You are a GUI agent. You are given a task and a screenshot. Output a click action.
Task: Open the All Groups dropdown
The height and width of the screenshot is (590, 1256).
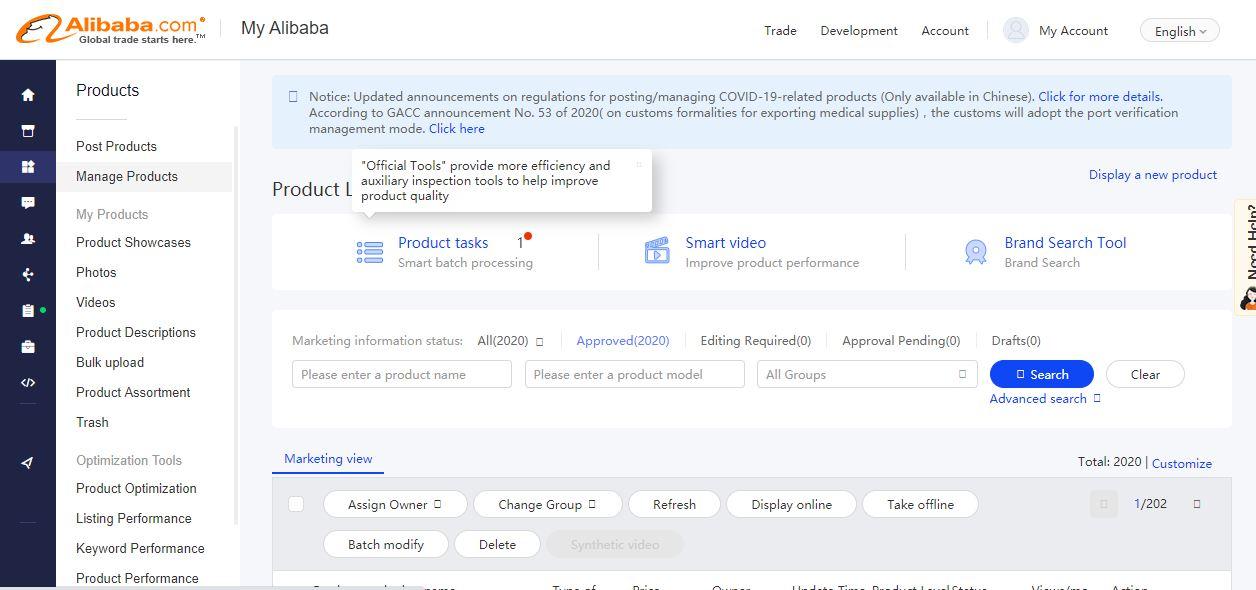(x=867, y=374)
